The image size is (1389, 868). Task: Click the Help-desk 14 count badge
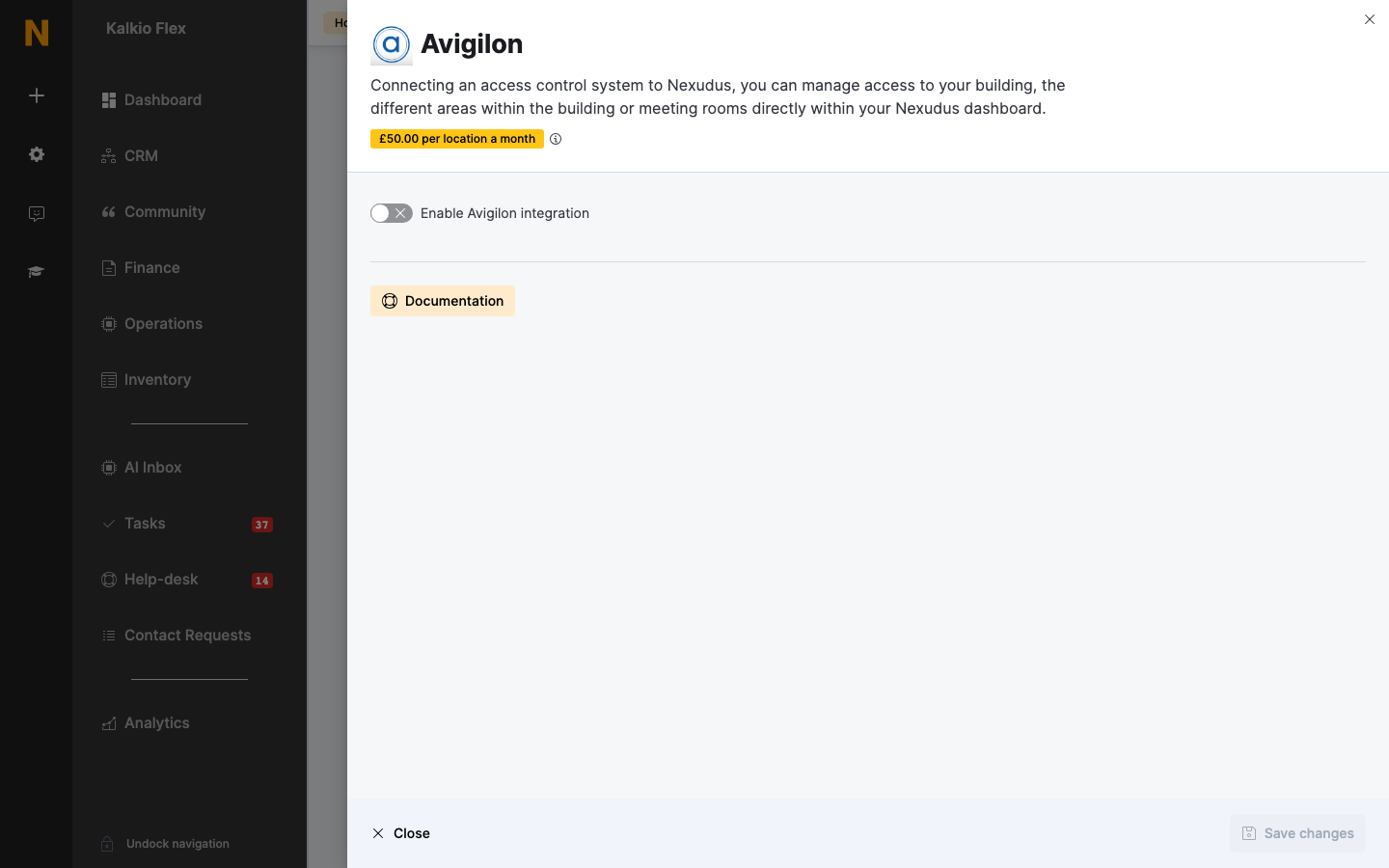[262, 581]
